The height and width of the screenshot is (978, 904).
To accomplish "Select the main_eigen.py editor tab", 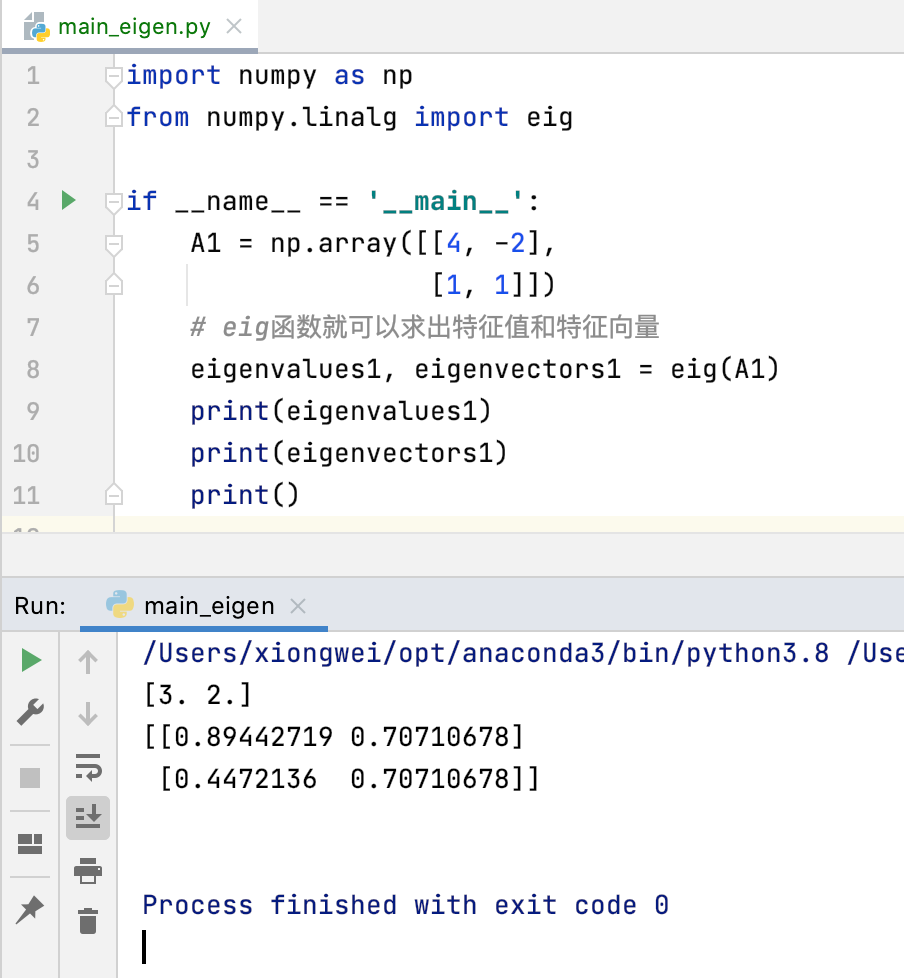I will pyautogui.click(x=130, y=27).
